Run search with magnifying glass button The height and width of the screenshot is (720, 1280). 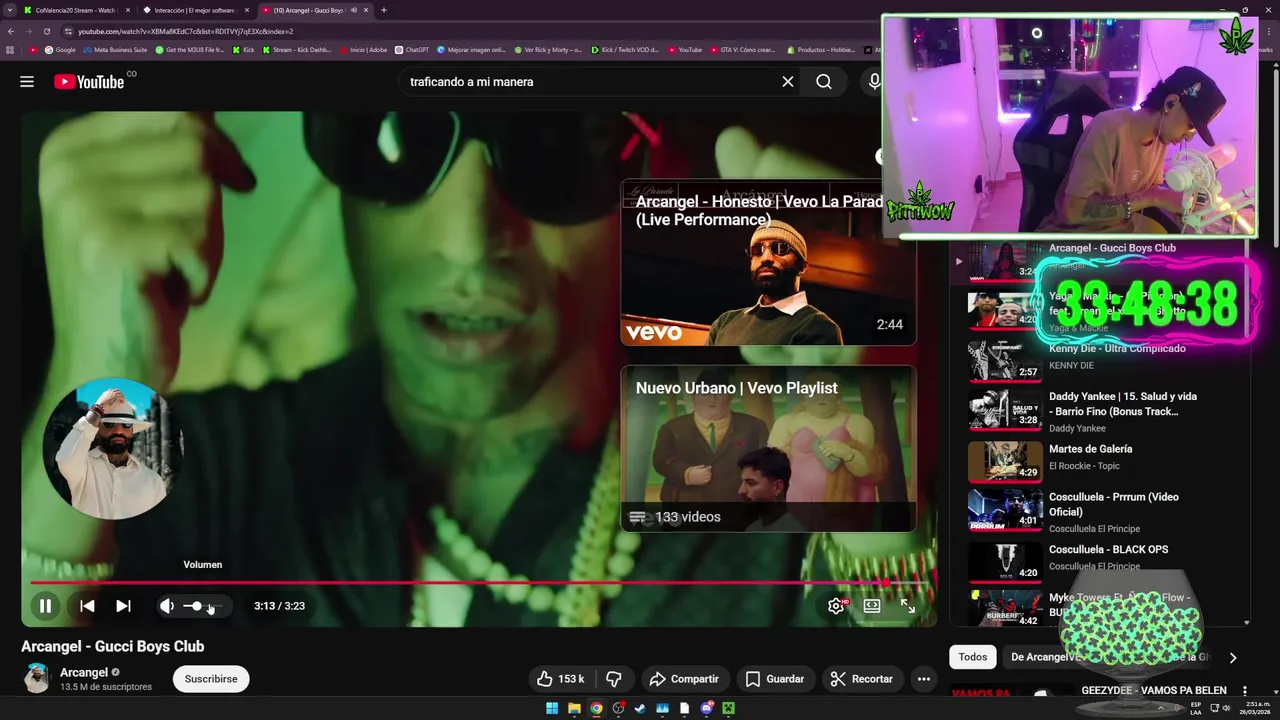click(824, 82)
